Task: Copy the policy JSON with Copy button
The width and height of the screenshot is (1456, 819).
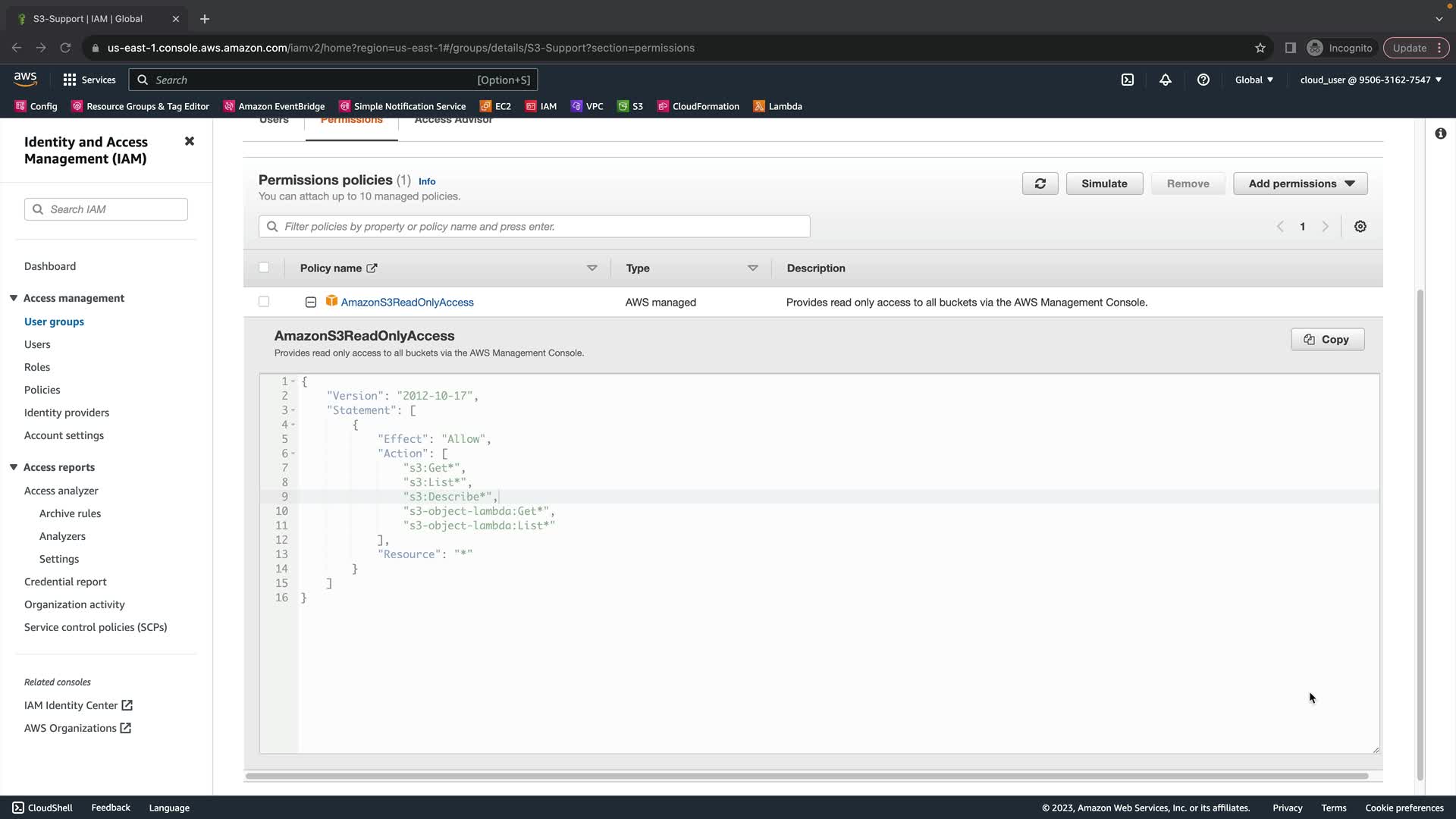Action: pyautogui.click(x=1327, y=340)
